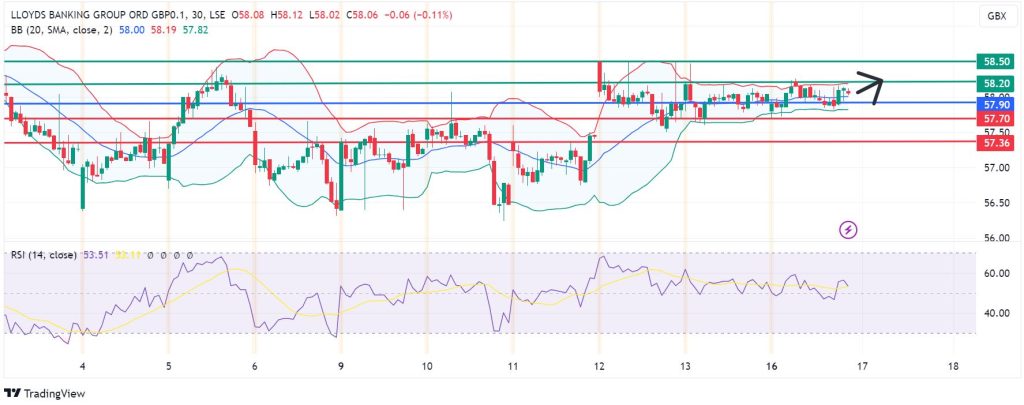Click the GBX currency button
The width and height of the screenshot is (1024, 405).
pos(996,17)
